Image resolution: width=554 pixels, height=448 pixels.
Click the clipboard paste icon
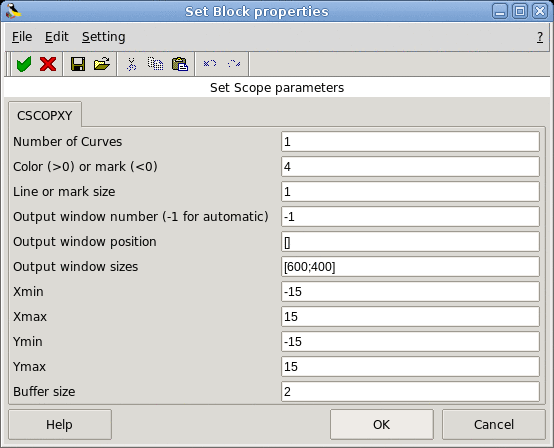point(179,64)
